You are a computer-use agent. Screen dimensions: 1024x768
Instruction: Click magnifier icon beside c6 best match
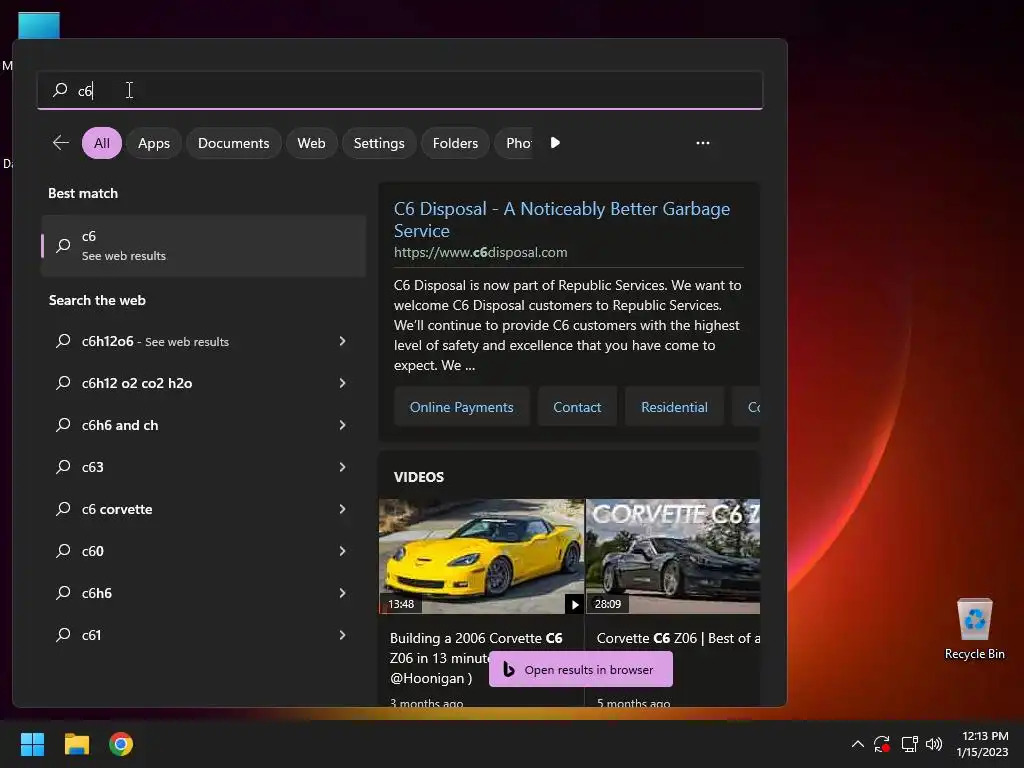tap(63, 246)
